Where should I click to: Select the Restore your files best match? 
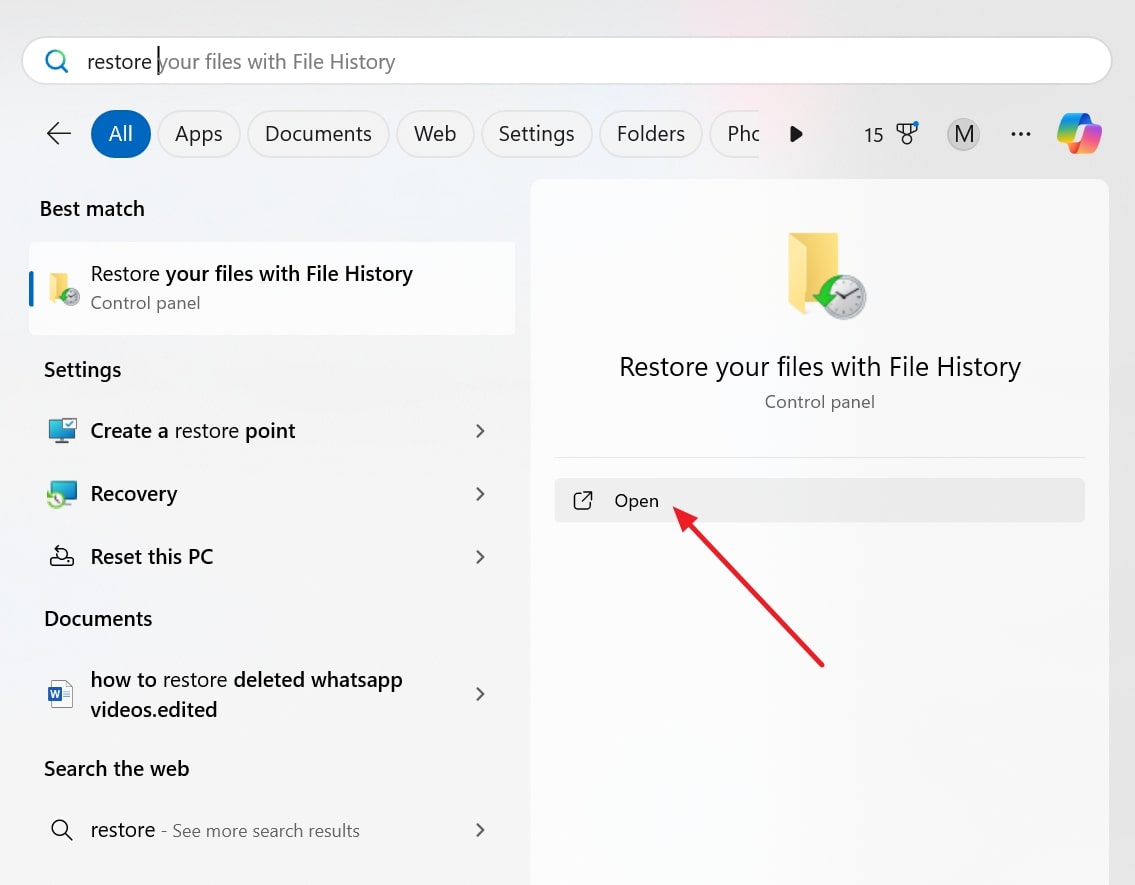(x=270, y=287)
